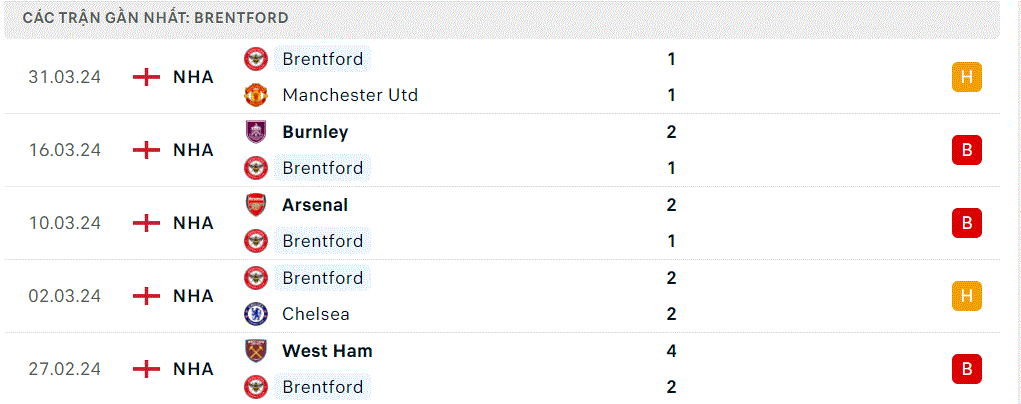Open the Burnley team link
The width and height of the screenshot is (1021, 404).
point(315,132)
